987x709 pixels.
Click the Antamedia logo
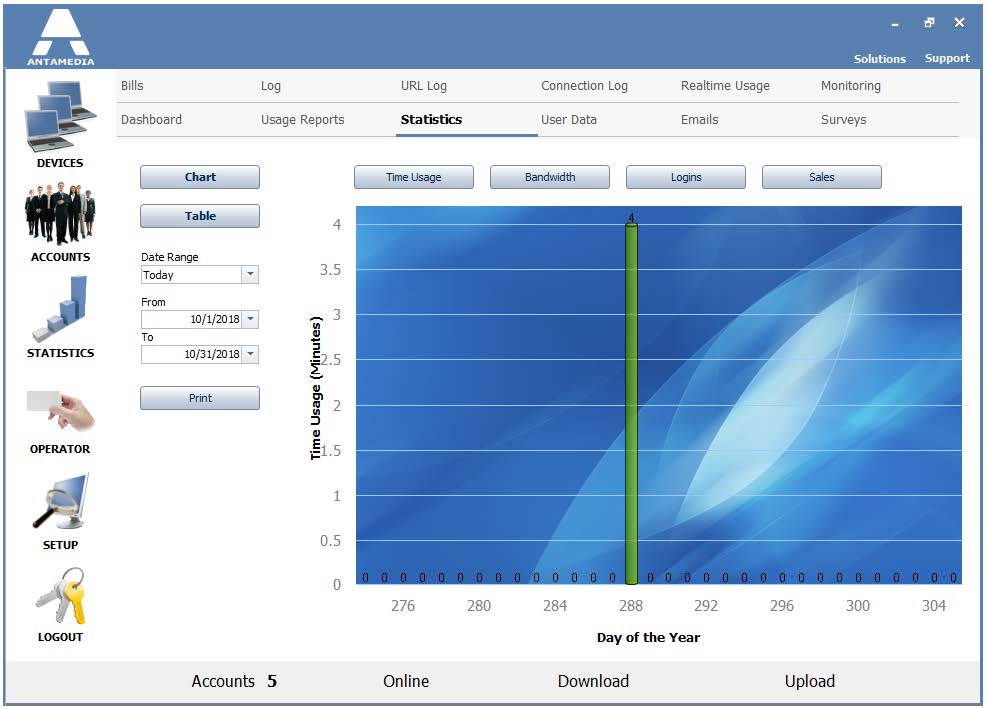pos(60,37)
